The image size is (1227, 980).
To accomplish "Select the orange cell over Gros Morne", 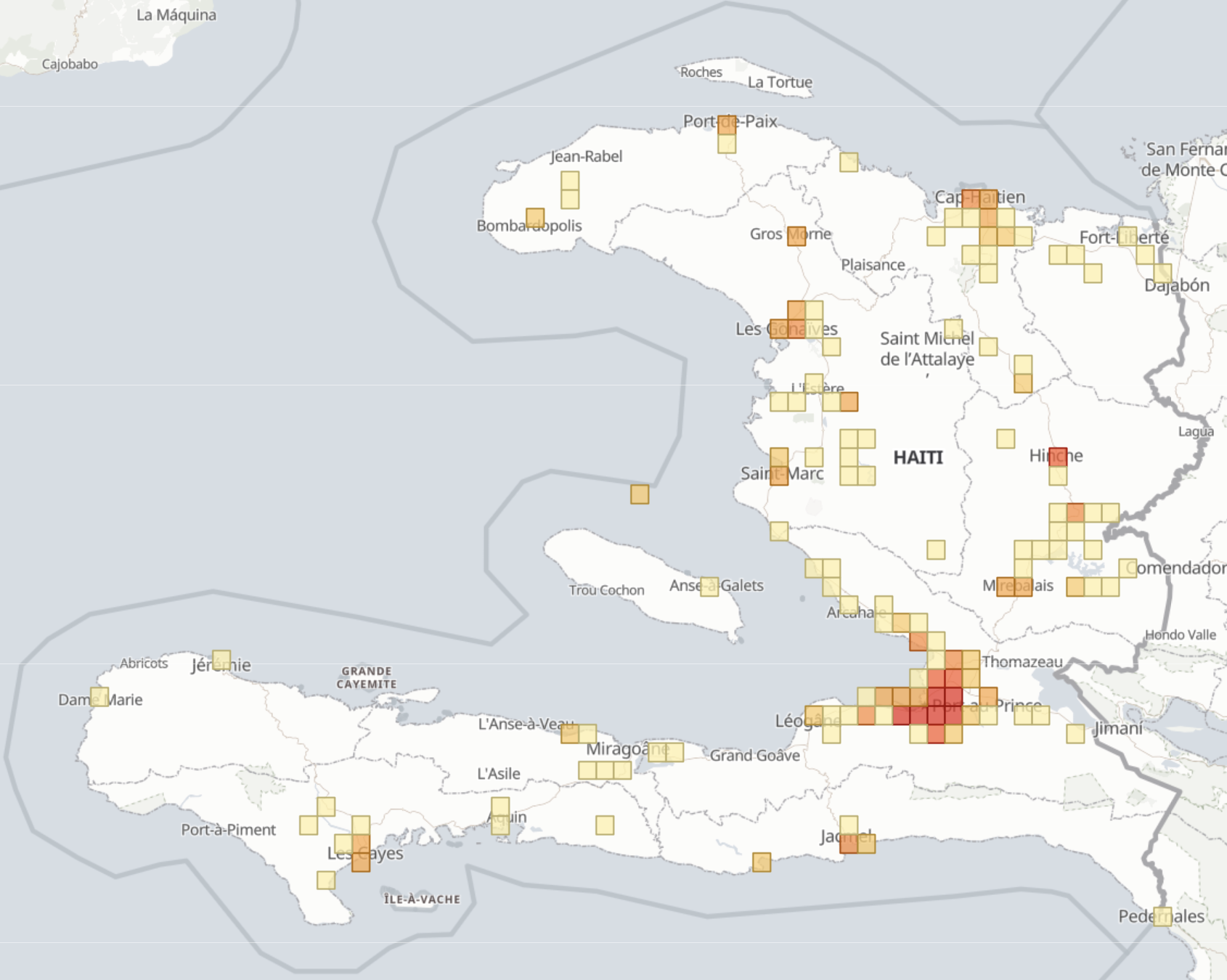I will pyautogui.click(x=795, y=237).
